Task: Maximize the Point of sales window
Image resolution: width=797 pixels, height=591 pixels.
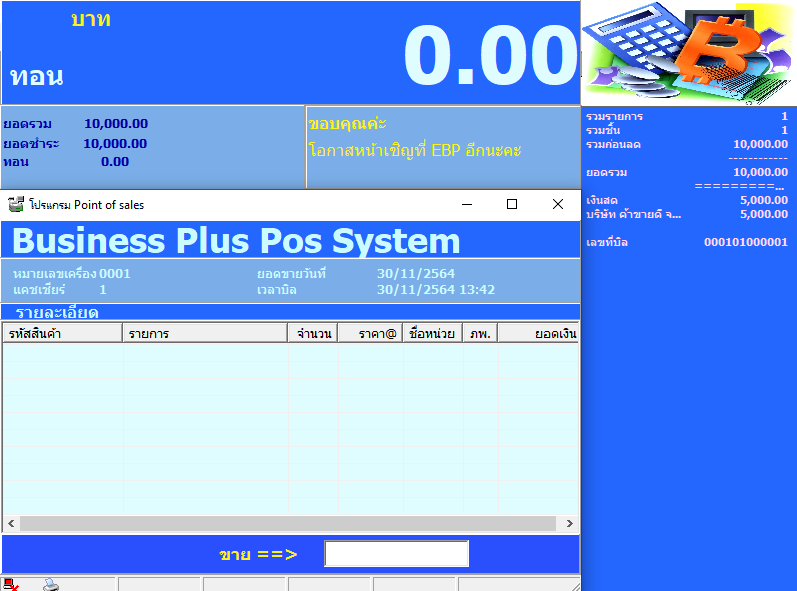Action: click(512, 204)
